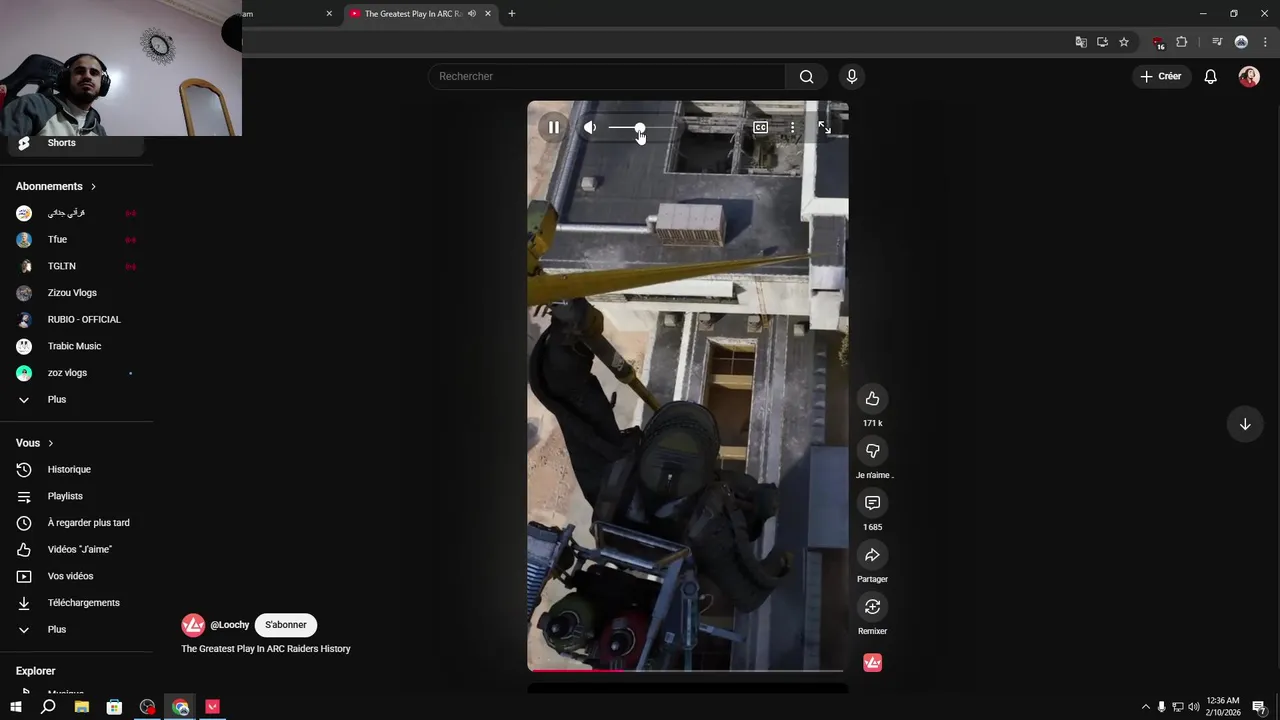Go to the next Short with down arrow
This screenshot has width=1280, height=720.
[x=1245, y=424]
